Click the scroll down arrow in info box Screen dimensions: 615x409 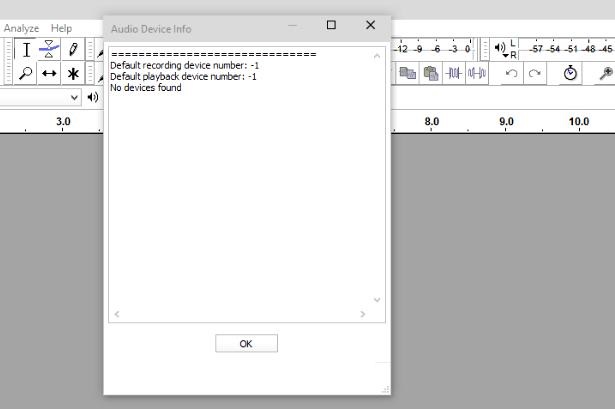tap(377, 300)
